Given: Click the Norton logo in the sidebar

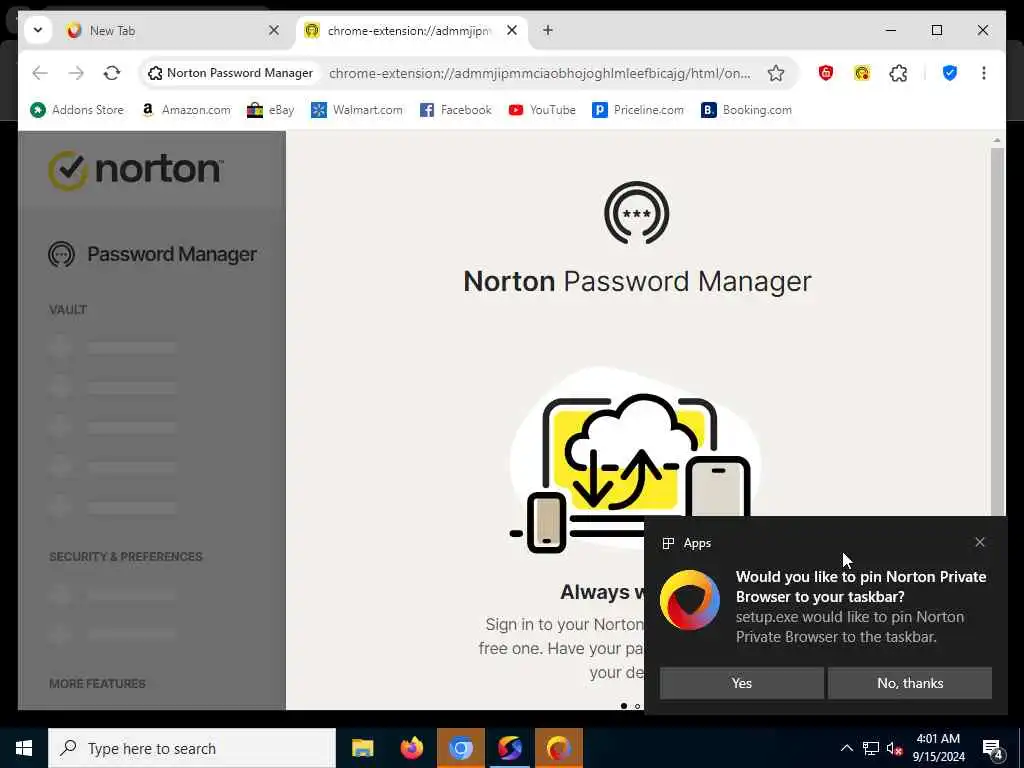Looking at the screenshot, I should (x=136, y=170).
